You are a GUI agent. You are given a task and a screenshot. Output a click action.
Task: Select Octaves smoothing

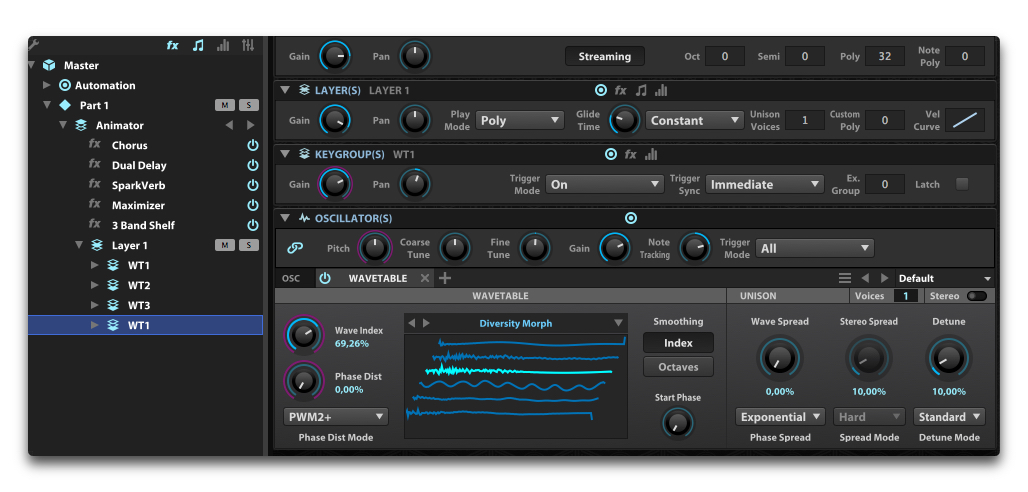678,367
